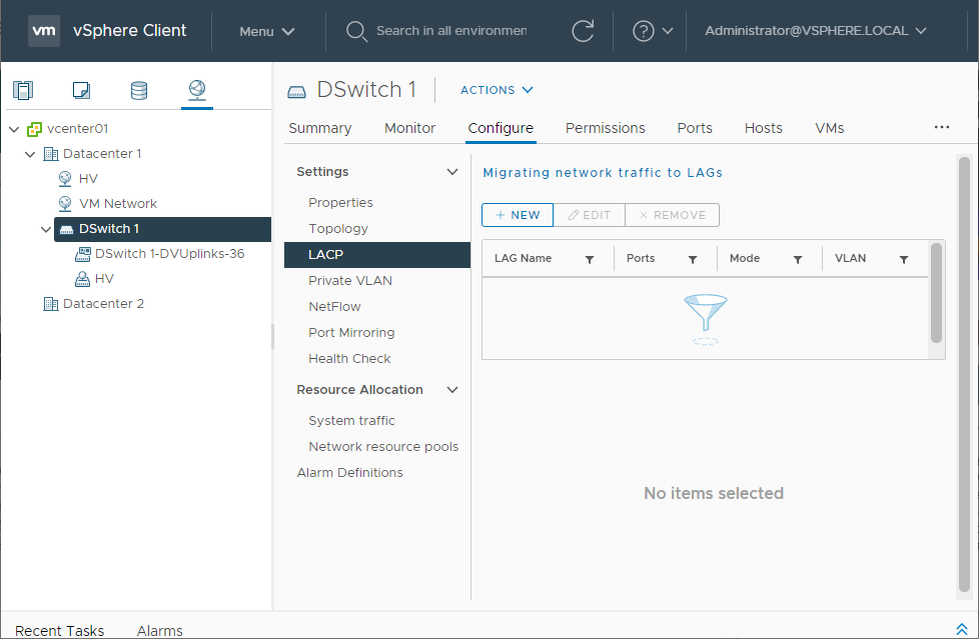Viewport: 979px width, 639px height.
Task: Open Private VLAN settings
Action: [x=350, y=280]
